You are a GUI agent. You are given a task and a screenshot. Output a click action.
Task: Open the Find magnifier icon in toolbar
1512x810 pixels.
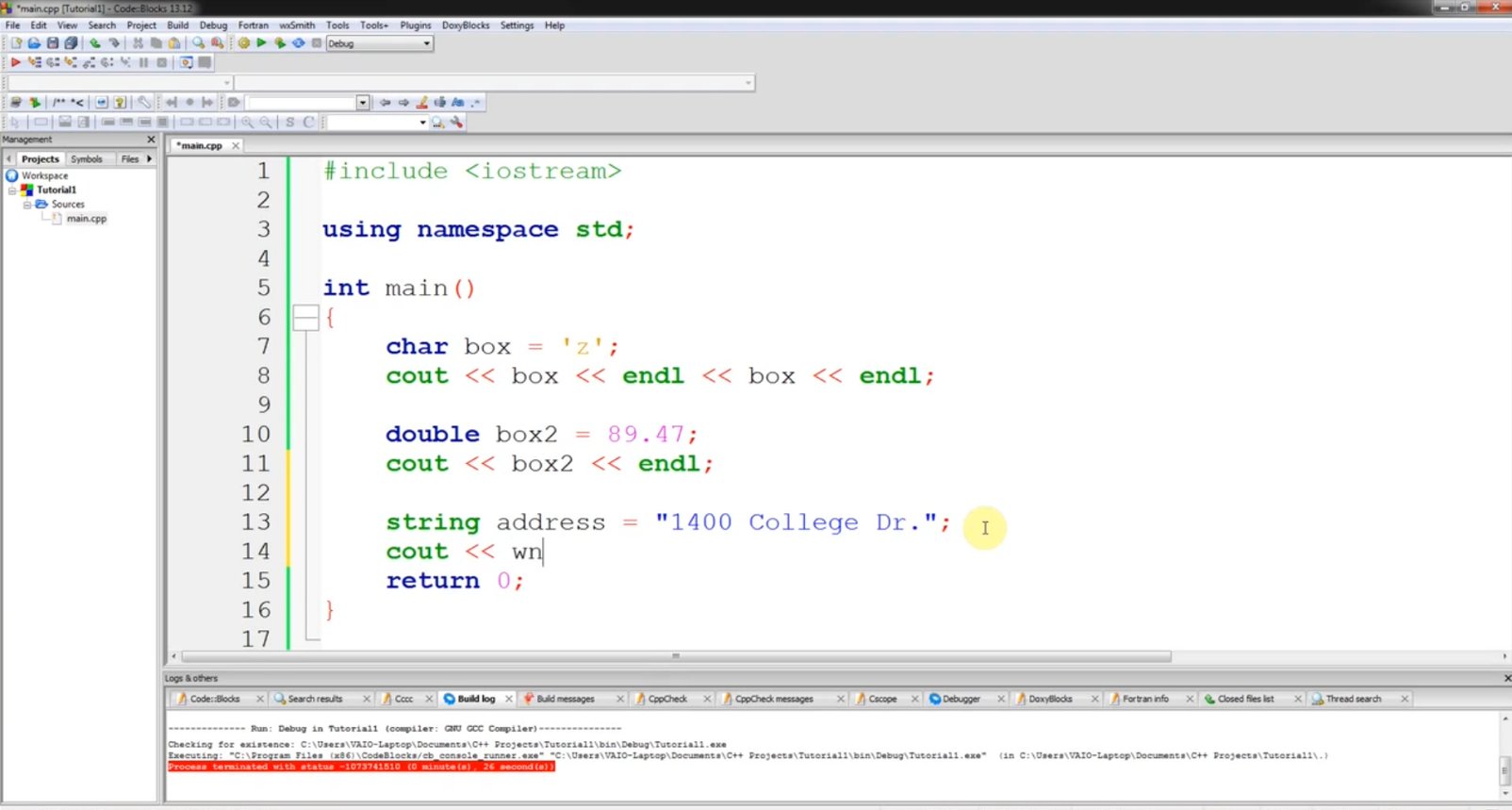pos(198,43)
